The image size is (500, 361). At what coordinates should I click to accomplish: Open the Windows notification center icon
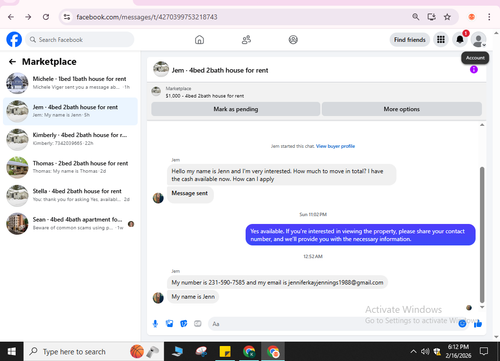tap(484, 351)
